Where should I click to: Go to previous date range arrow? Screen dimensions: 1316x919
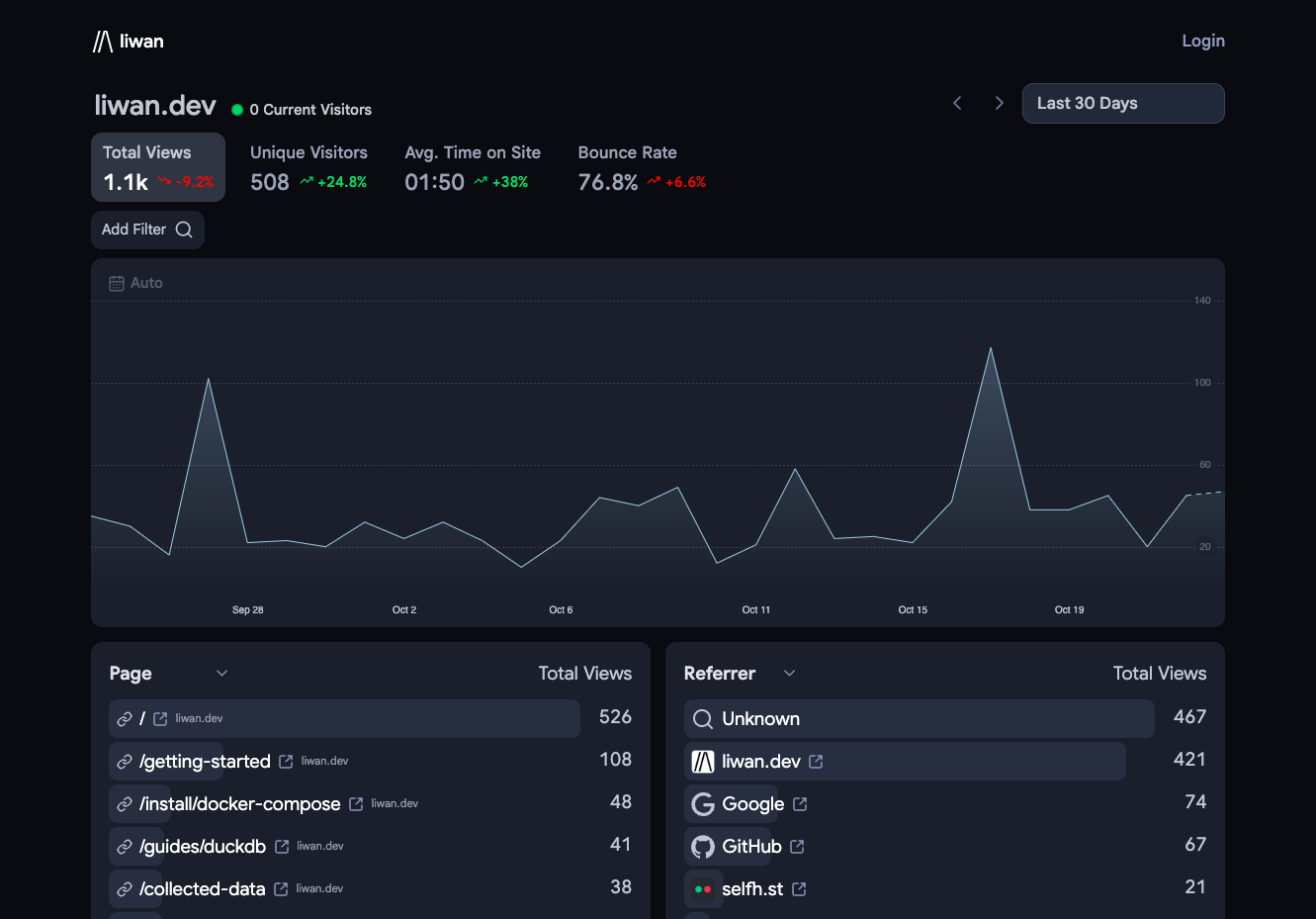click(957, 103)
